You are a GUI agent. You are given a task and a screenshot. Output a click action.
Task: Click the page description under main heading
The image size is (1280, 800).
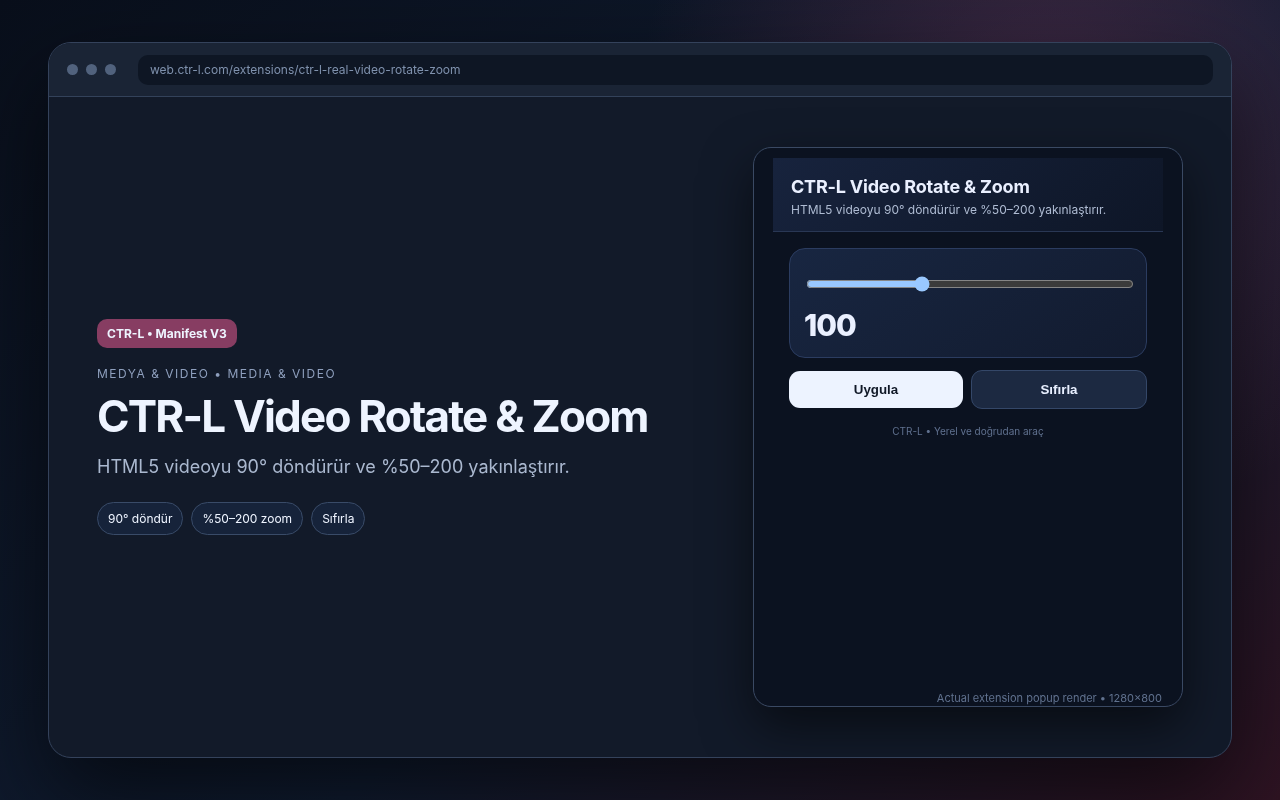click(x=333, y=467)
